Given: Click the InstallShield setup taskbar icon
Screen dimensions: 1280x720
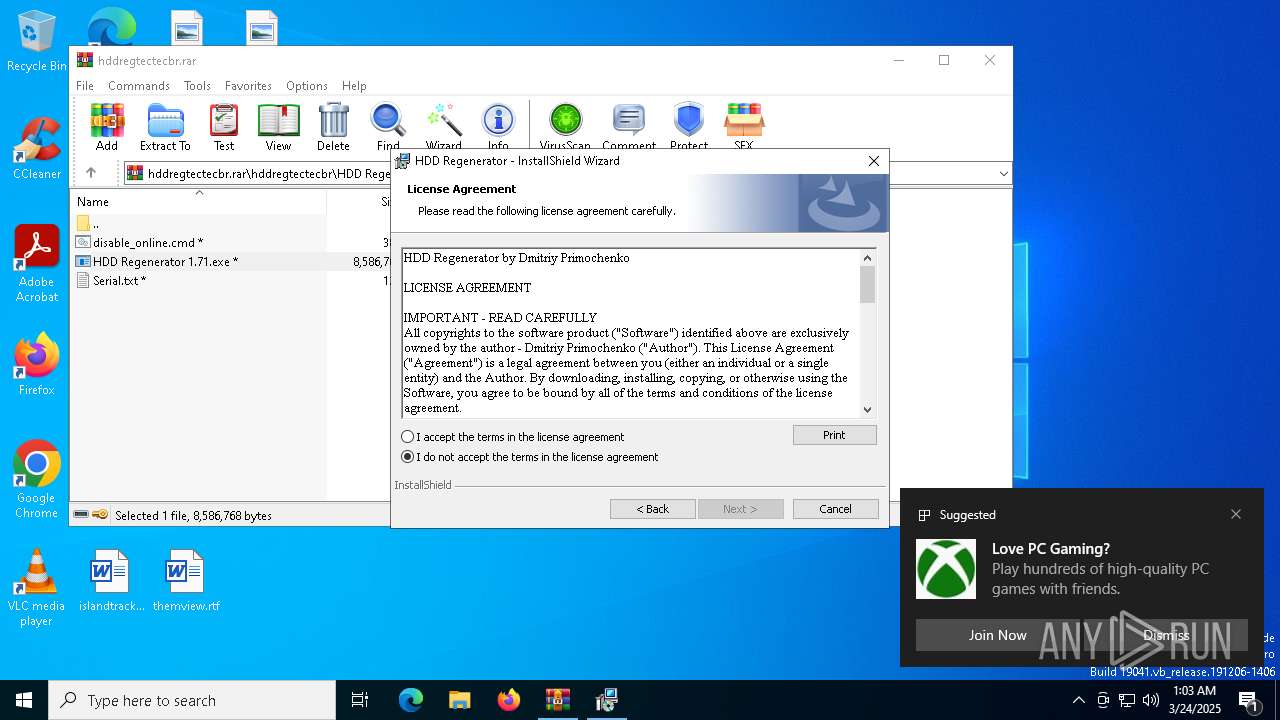Looking at the screenshot, I should click(606, 700).
